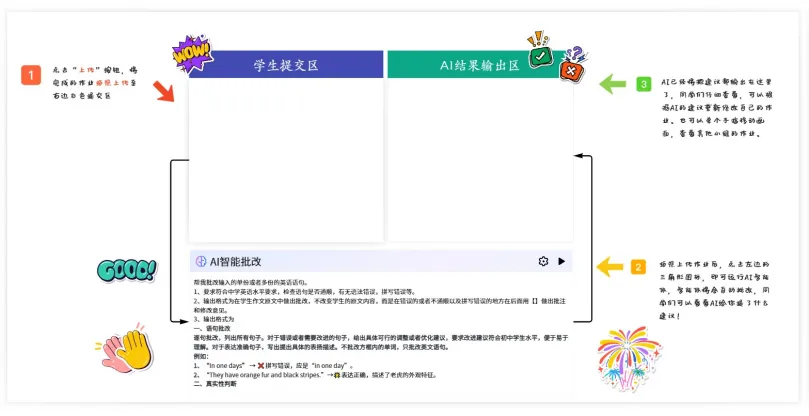This screenshot has width=809, height=416.
Task: Select the AI智能批改 title text
Action: (x=235, y=262)
